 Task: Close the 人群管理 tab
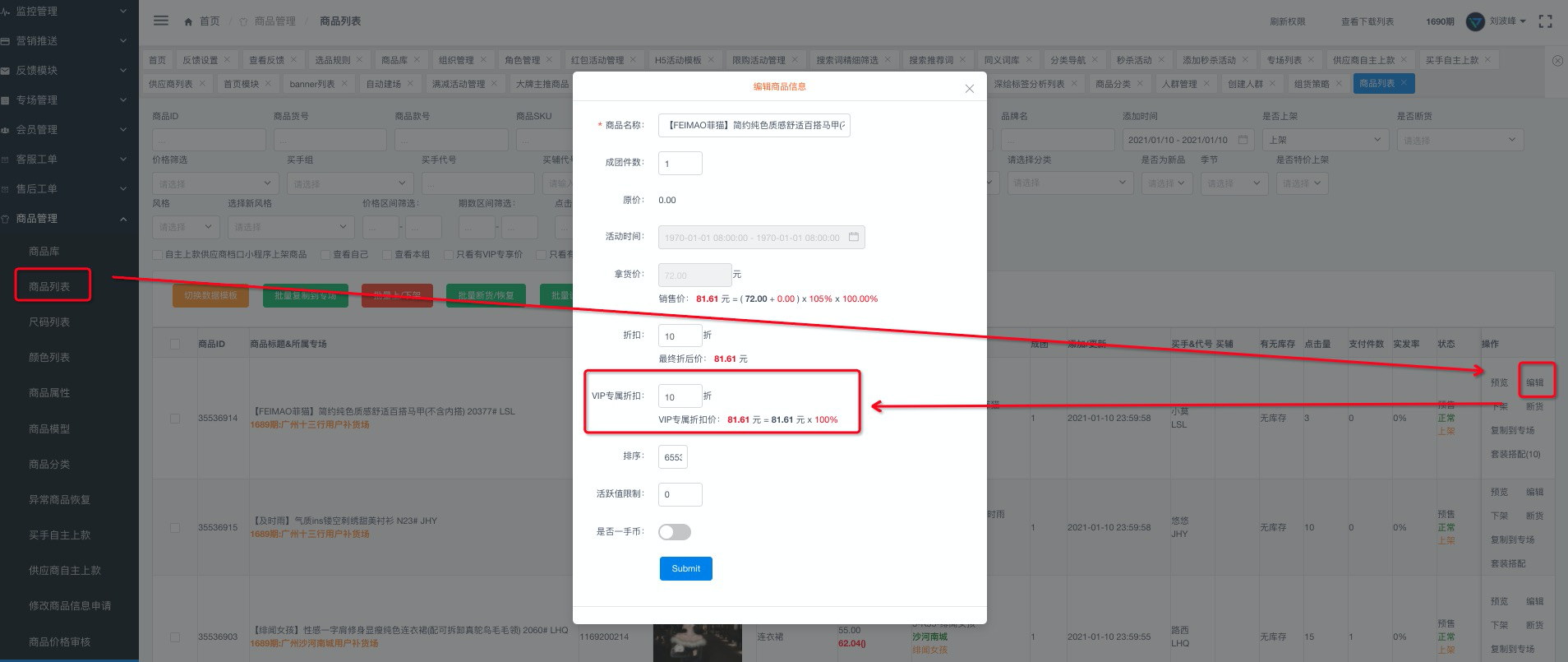pos(1206,83)
